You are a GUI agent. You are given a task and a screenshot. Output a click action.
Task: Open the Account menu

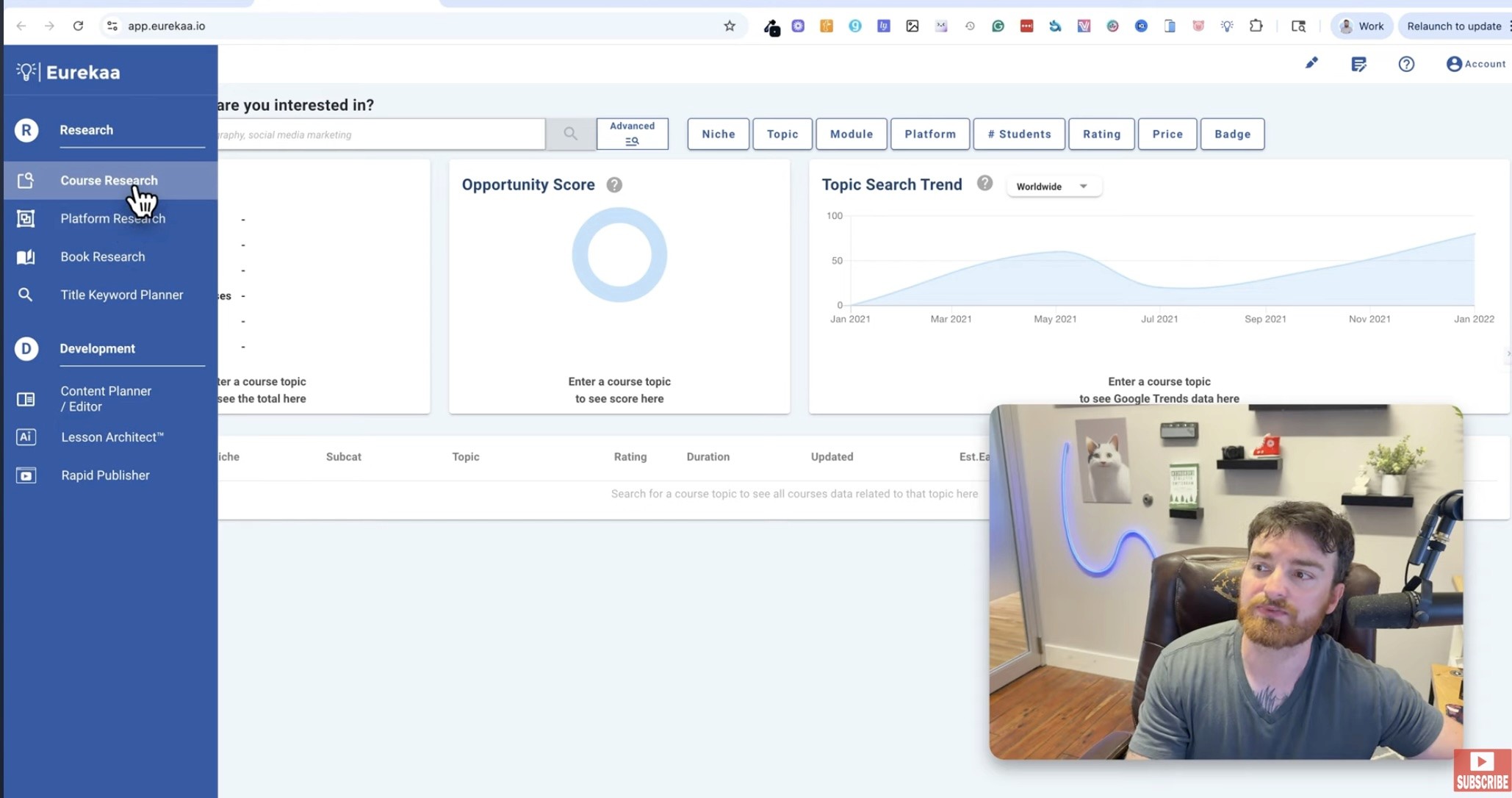[x=1475, y=64]
